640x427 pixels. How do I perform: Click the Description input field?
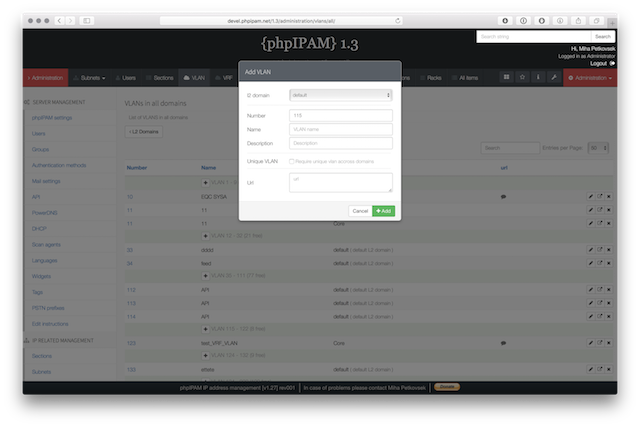340,143
